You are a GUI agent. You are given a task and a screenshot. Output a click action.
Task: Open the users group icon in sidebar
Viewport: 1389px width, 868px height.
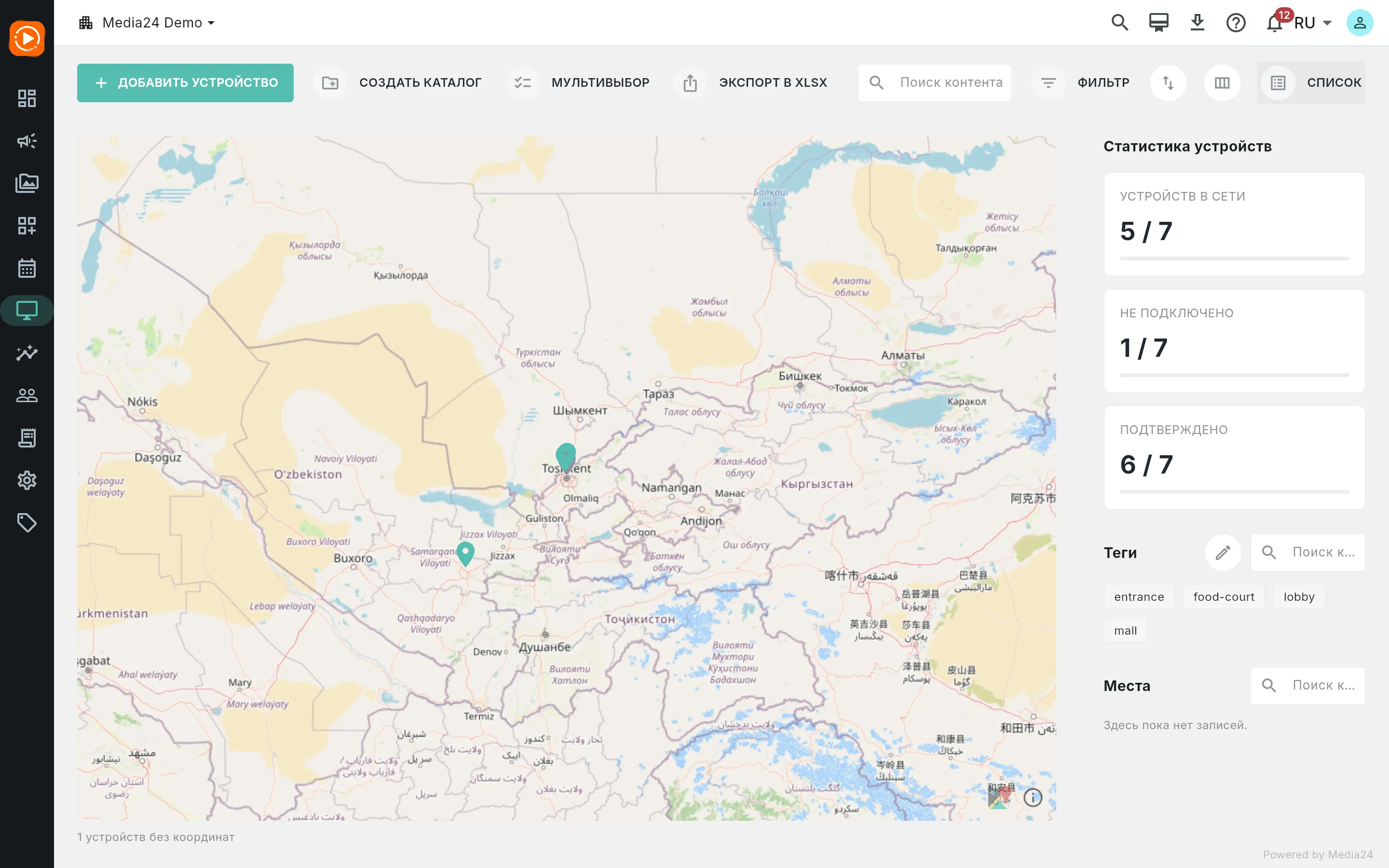click(x=27, y=395)
